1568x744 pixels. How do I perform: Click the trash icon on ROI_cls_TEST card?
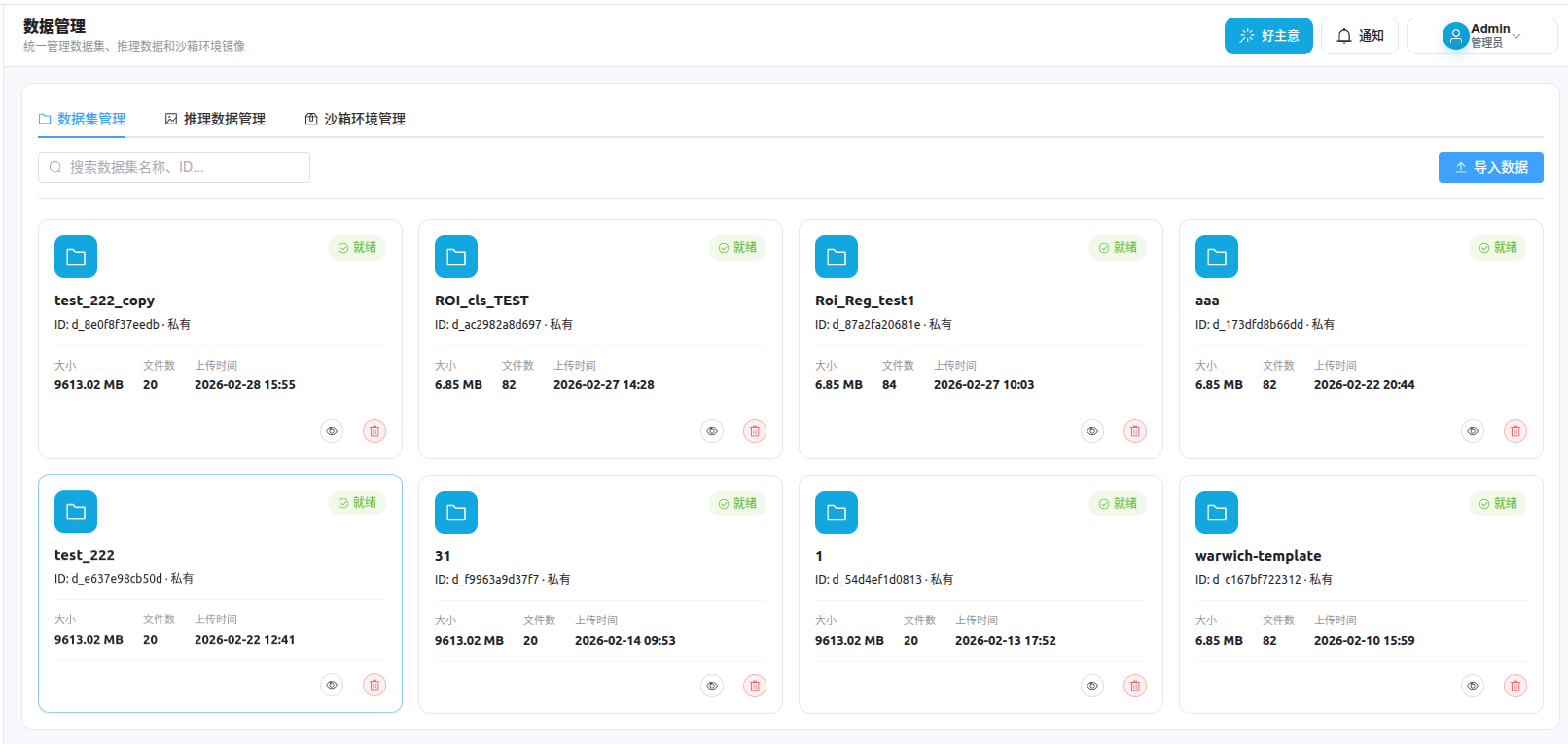[755, 431]
